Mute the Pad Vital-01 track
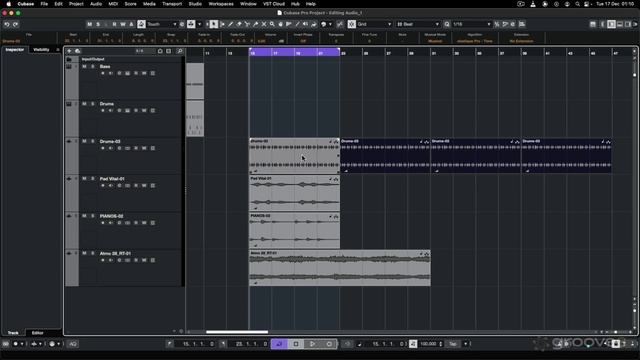 (x=84, y=179)
